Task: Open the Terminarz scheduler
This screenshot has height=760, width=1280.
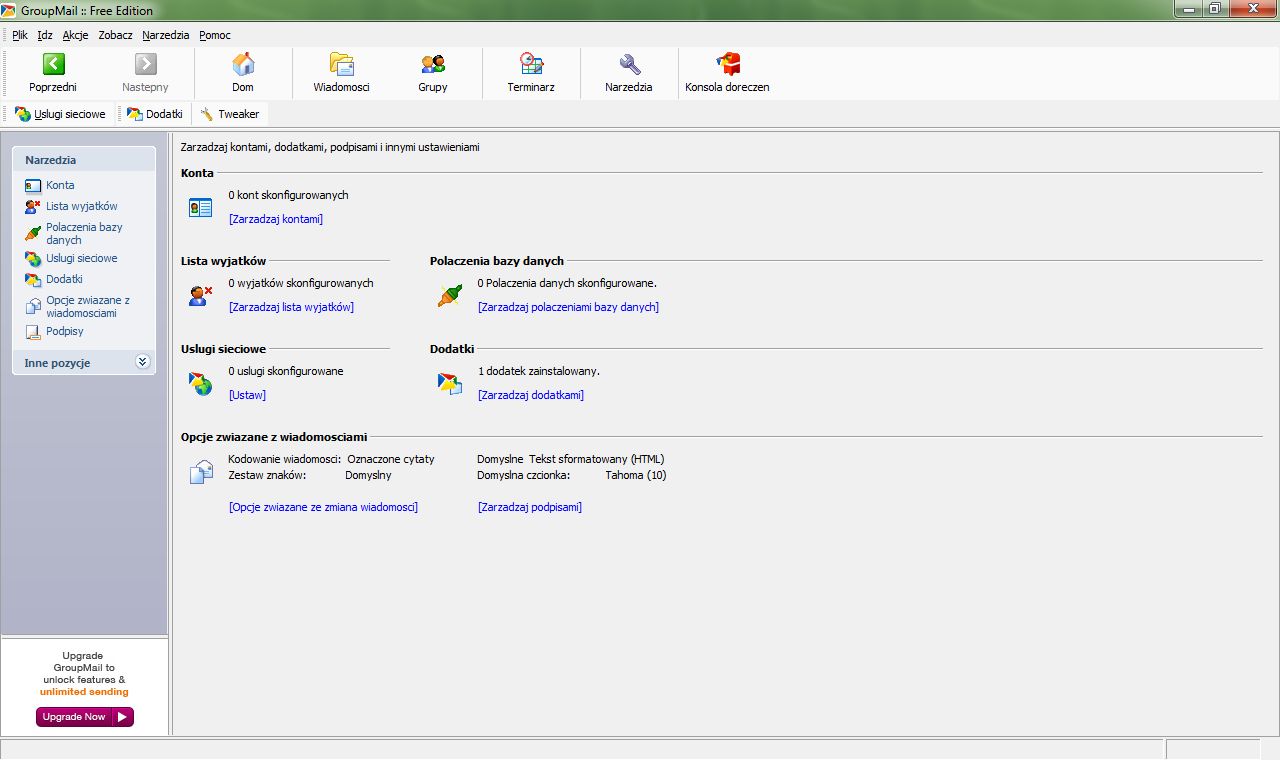Action: point(531,74)
